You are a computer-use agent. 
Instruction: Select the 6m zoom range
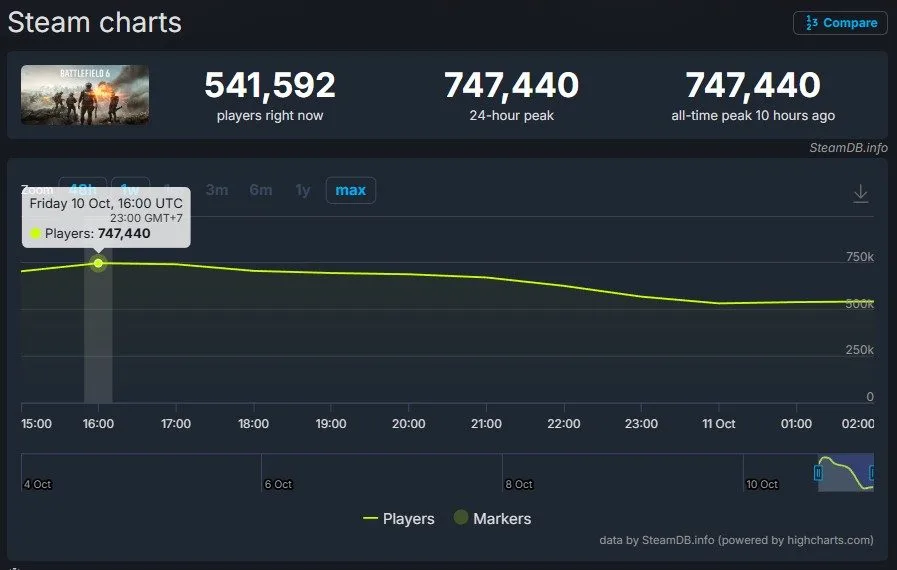(x=261, y=190)
